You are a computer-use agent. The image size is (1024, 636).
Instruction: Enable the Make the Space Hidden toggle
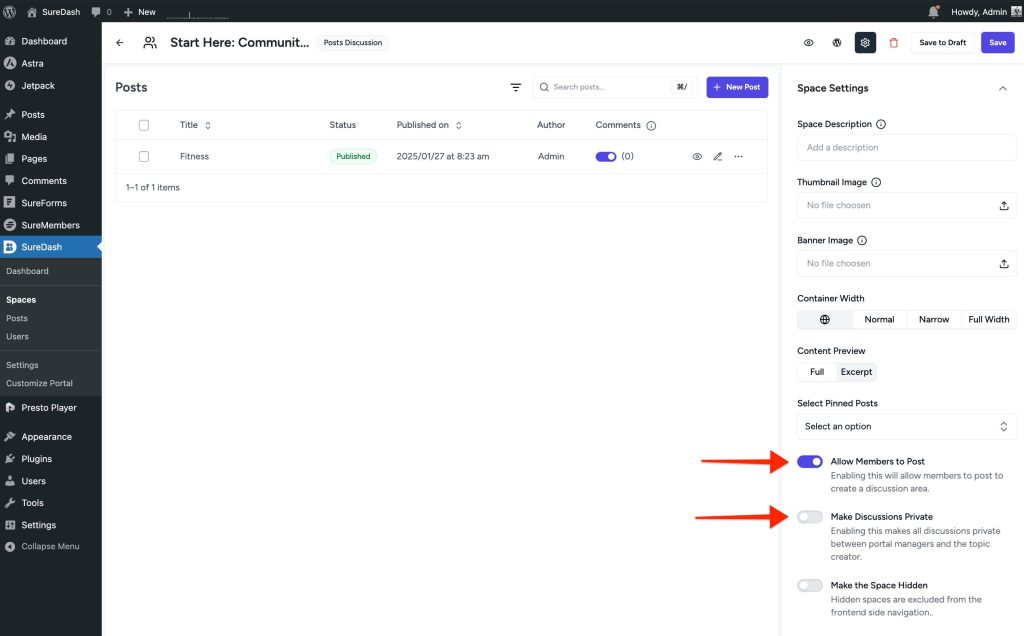pos(809,585)
